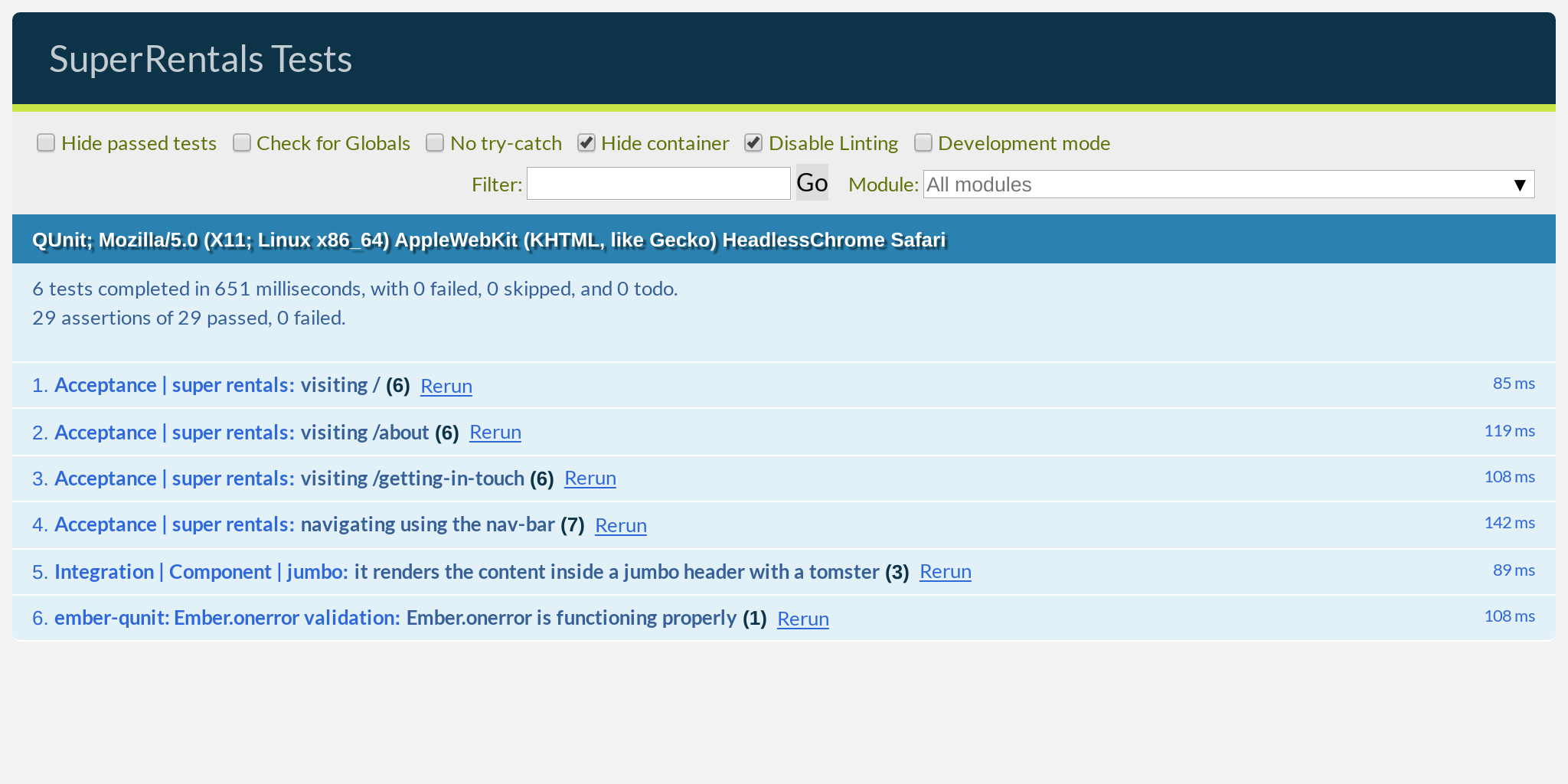Open the All modules dropdown
The image size is (1568, 784).
coord(1229,185)
